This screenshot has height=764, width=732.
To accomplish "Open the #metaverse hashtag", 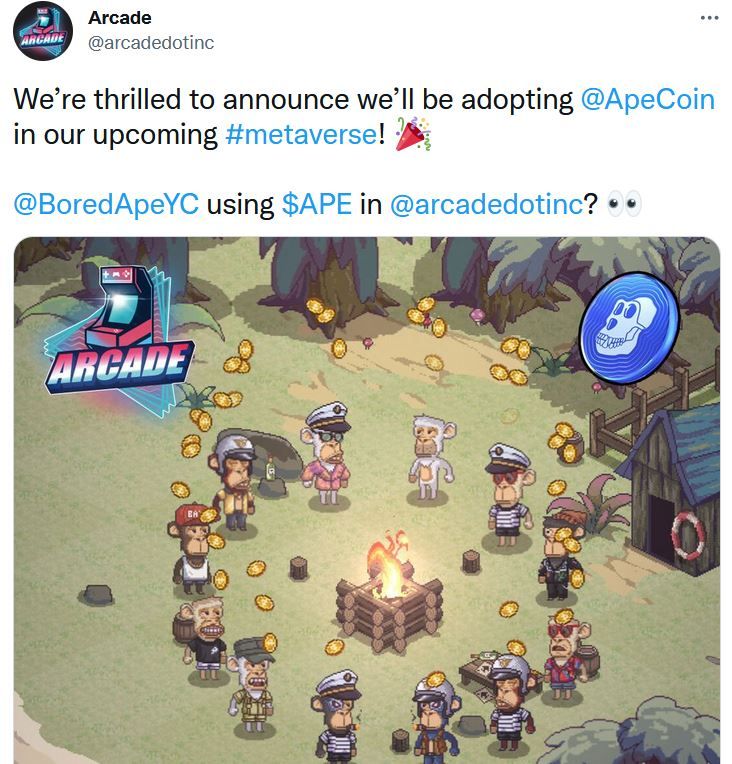I will click(x=301, y=134).
